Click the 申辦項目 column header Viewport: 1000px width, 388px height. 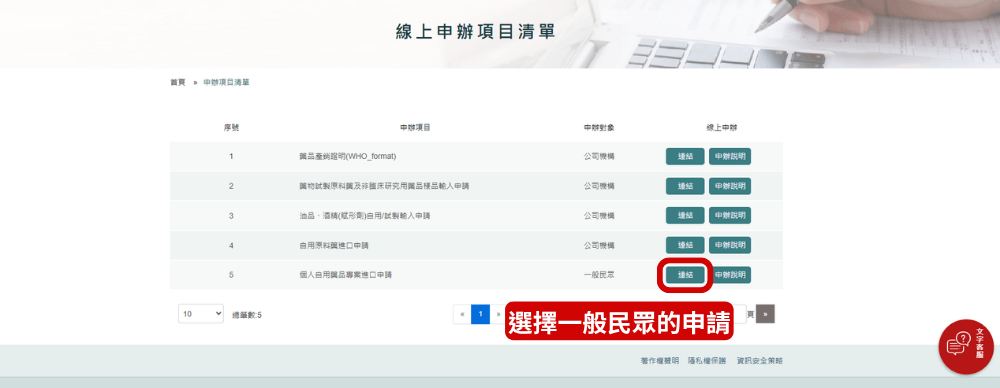coord(415,128)
